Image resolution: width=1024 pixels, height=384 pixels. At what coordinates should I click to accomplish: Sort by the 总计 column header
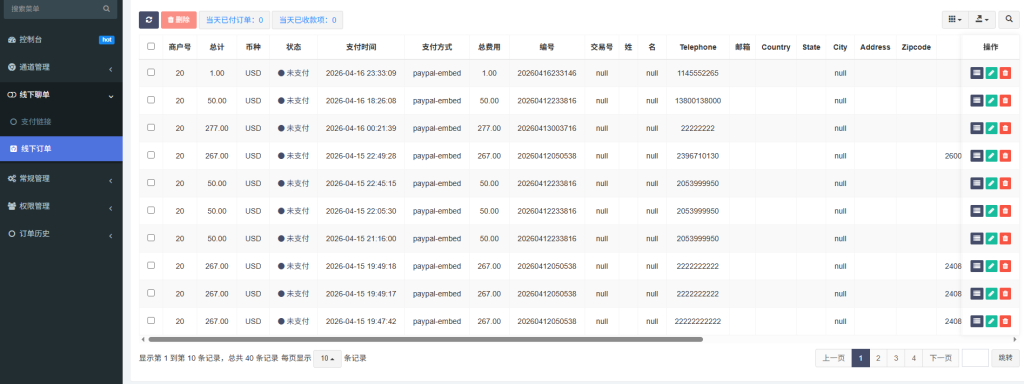tap(217, 47)
